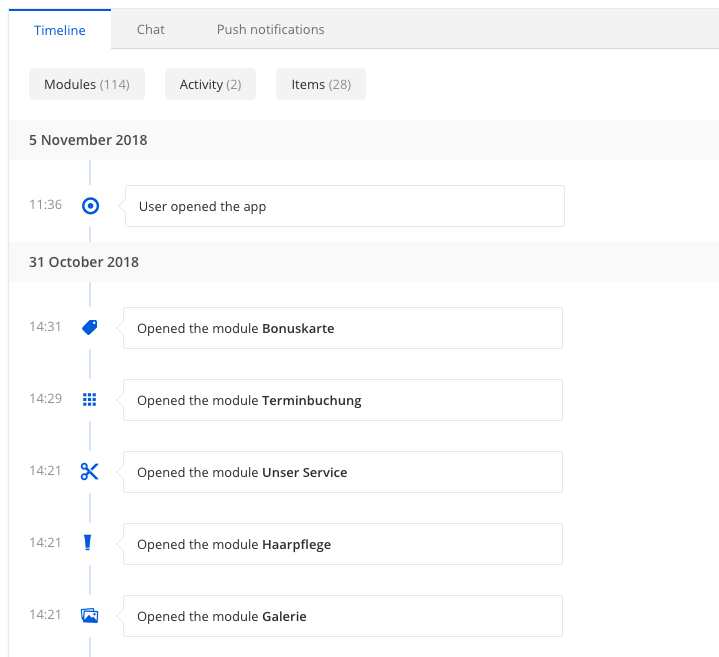Click the Unser Service module entry

(x=343, y=472)
